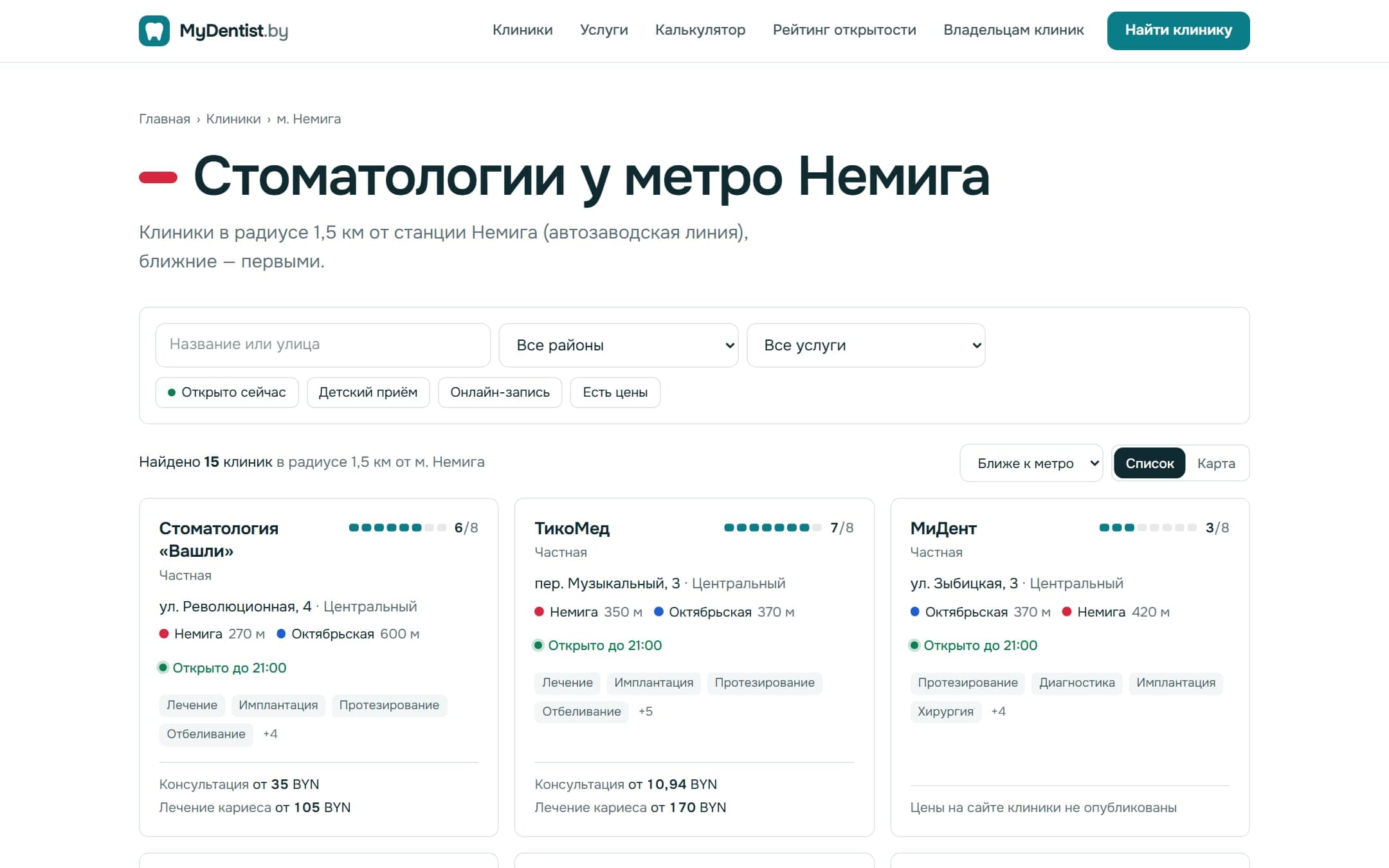Click the 3/8 openness rating dots for МиДент
The height and width of the screenshot is (868, 1389).
coord(1148,528)
